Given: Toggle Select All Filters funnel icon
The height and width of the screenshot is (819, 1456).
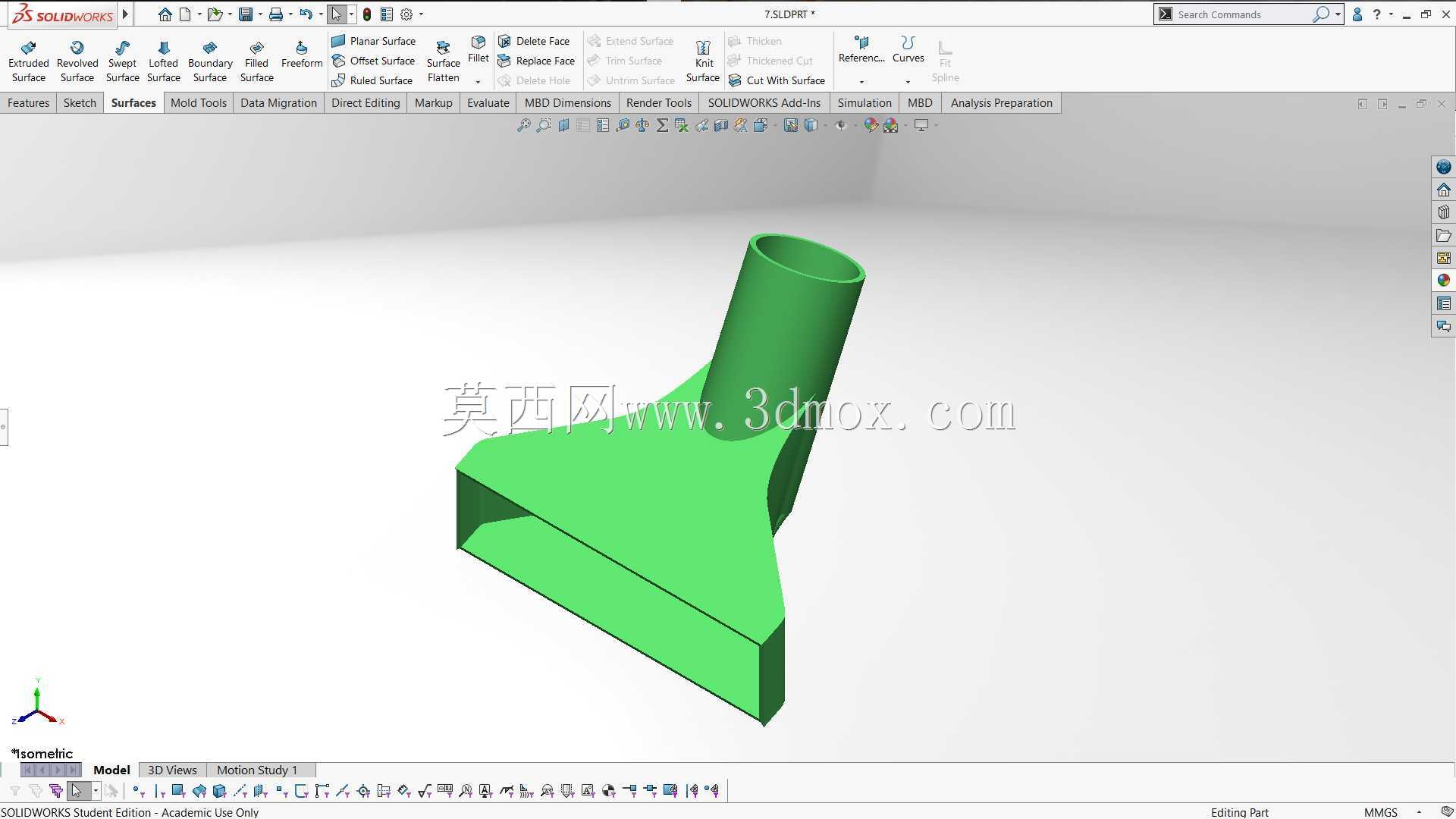Looking at the screenshot, I should pos(55,791).
